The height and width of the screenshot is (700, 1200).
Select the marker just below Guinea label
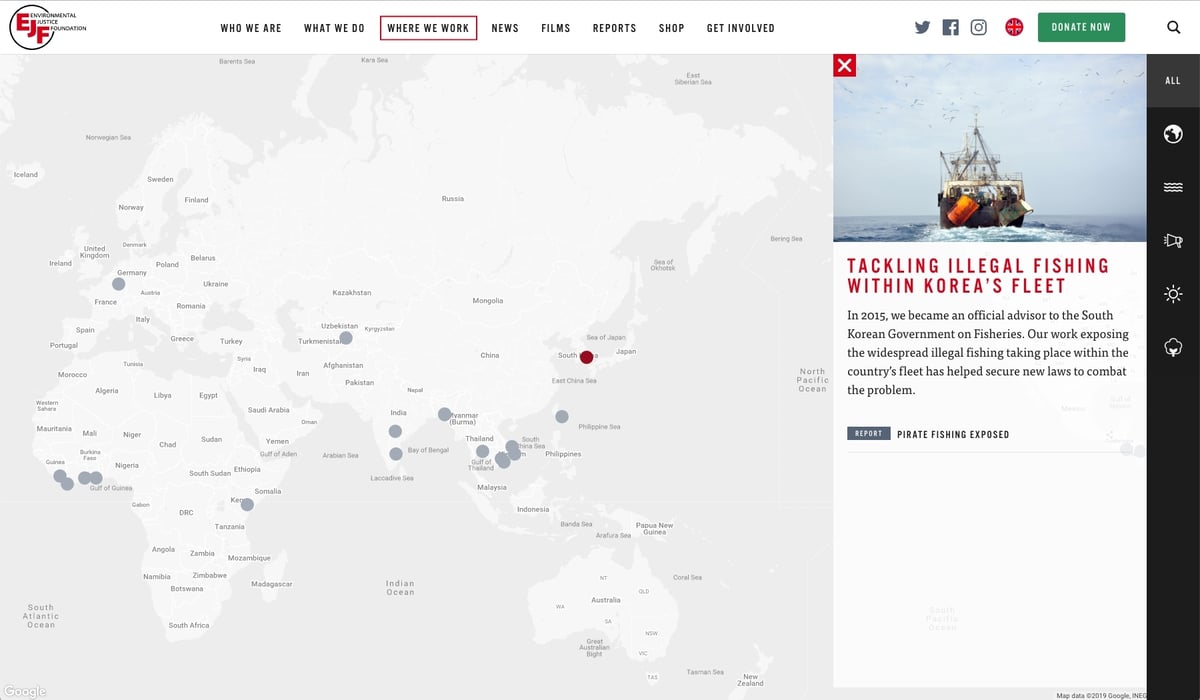click(x=60, y=476)
